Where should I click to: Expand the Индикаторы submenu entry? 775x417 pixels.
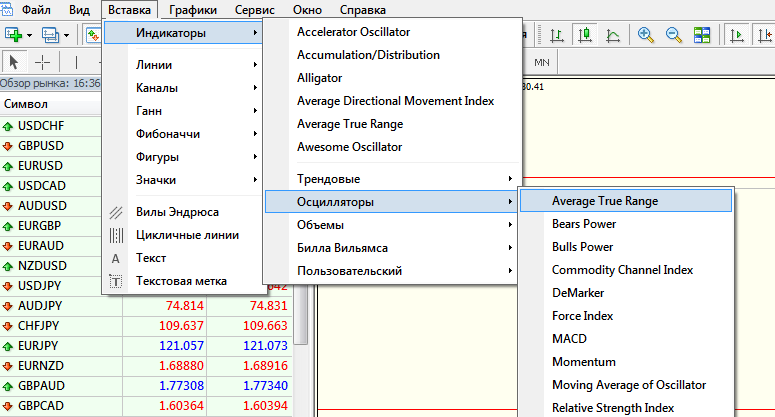pos(183,33)
